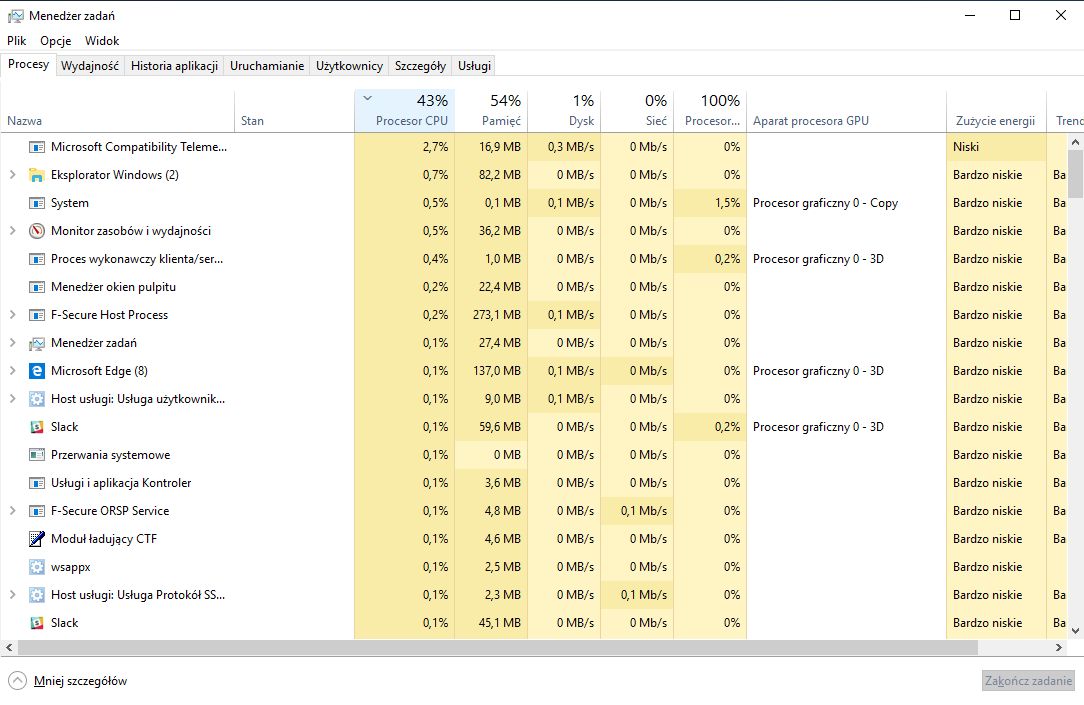Expand Host usługi: Usługa użytkownik row

coord(12,399)
